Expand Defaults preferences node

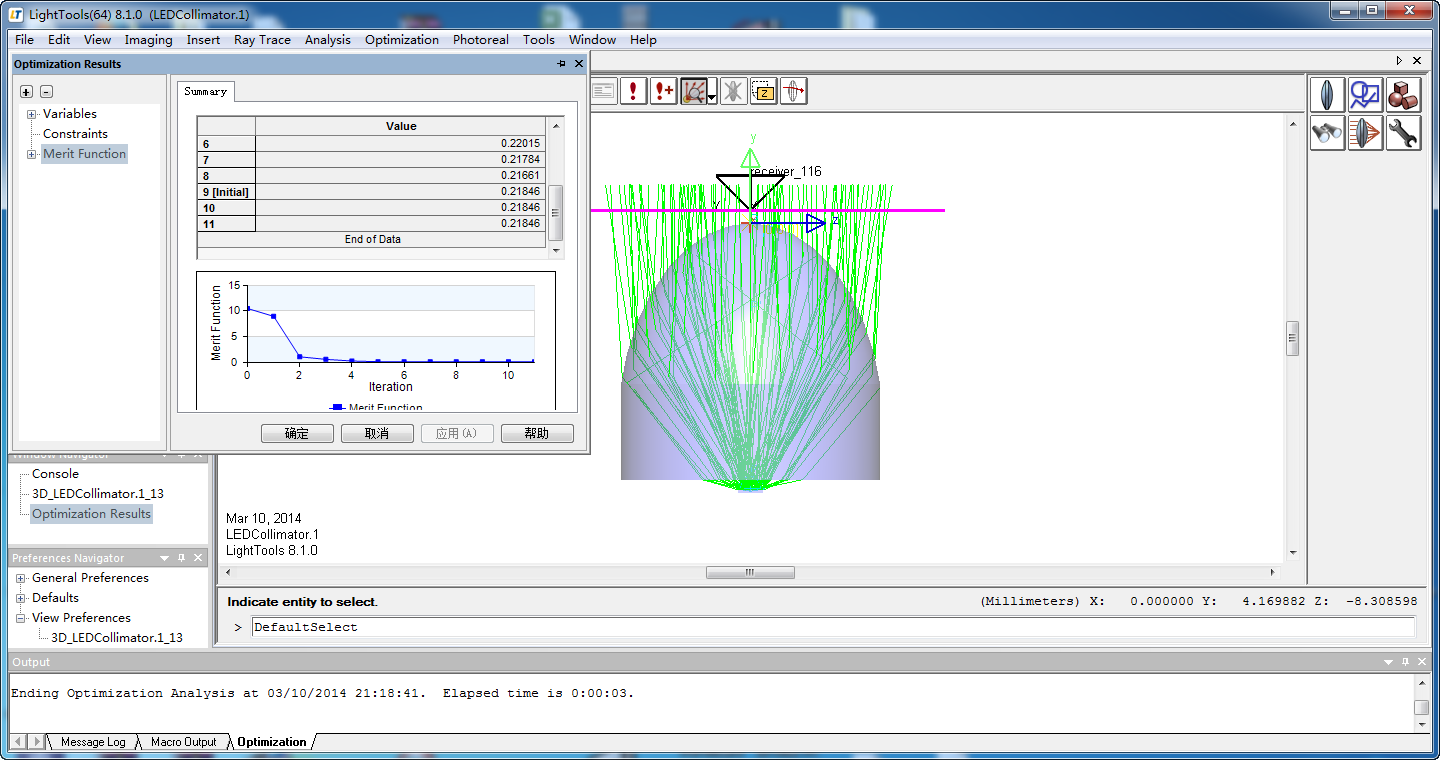pyautogui.click(x=21, y=598)
